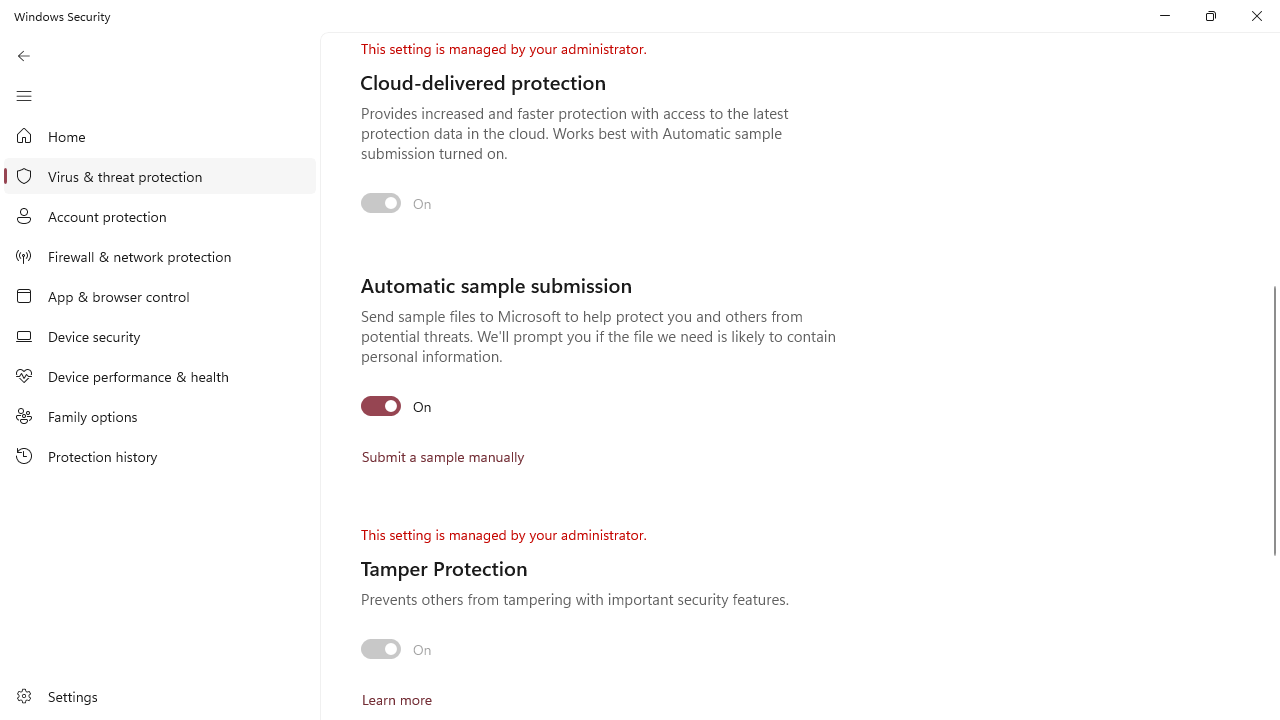
Task: Toggle the Tamper Protection switch
Action: point(381,649)
